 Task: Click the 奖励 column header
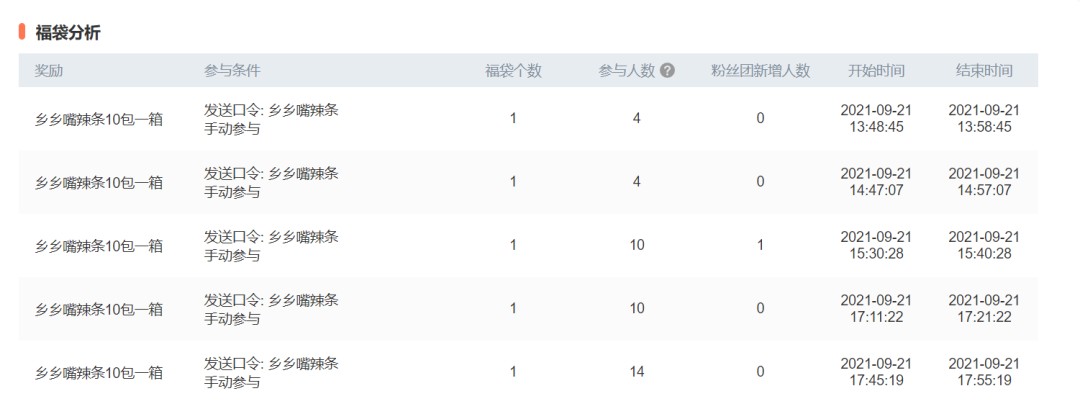(x=49, y=70)
